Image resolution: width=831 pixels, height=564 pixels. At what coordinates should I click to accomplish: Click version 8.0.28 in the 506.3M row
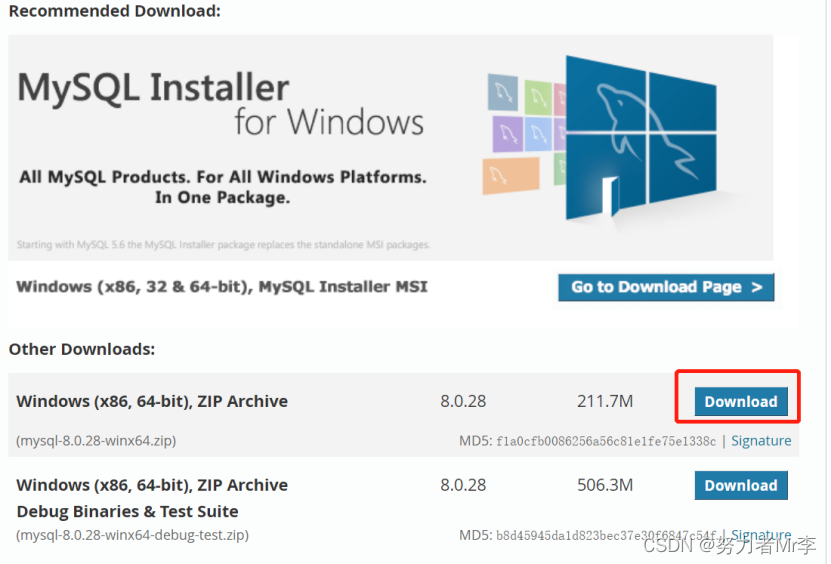click(463, 485)
